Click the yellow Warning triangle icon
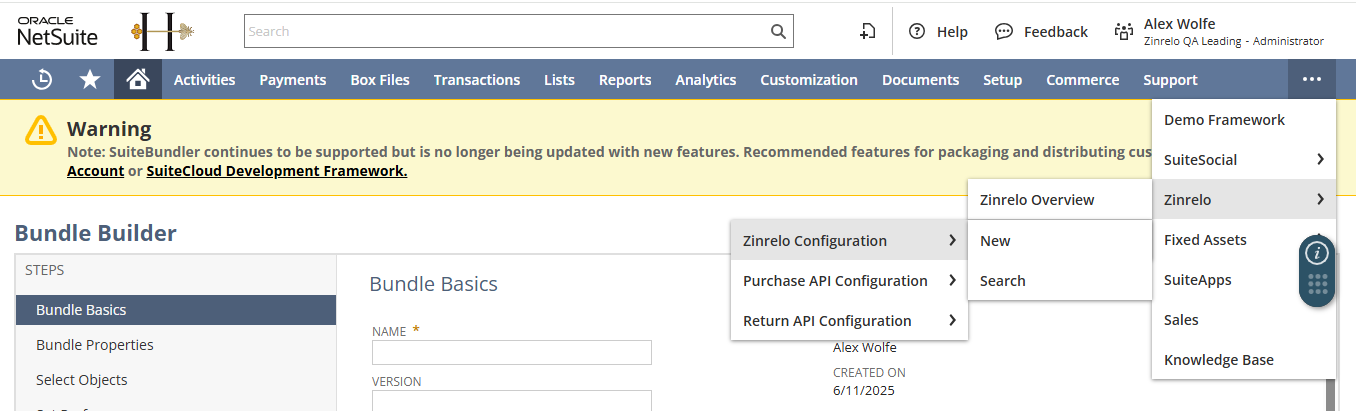The width and height of the screenshot is (1356, 411). tap(41, 130)
